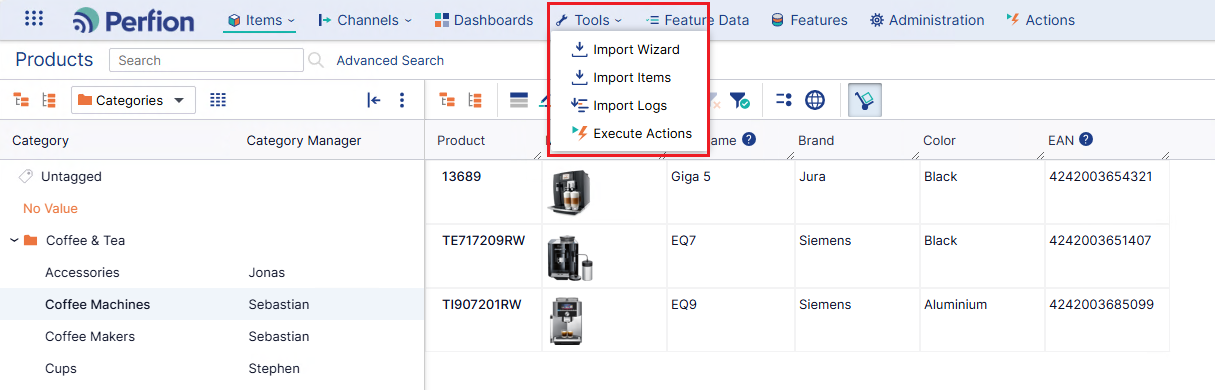Click the feature settings icon before globe

tap(784, 100)
